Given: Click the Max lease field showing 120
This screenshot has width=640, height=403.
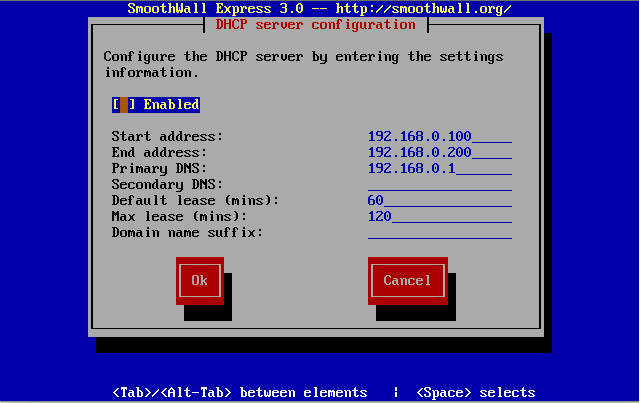Looking at the screenshot, I should [439, 216].
